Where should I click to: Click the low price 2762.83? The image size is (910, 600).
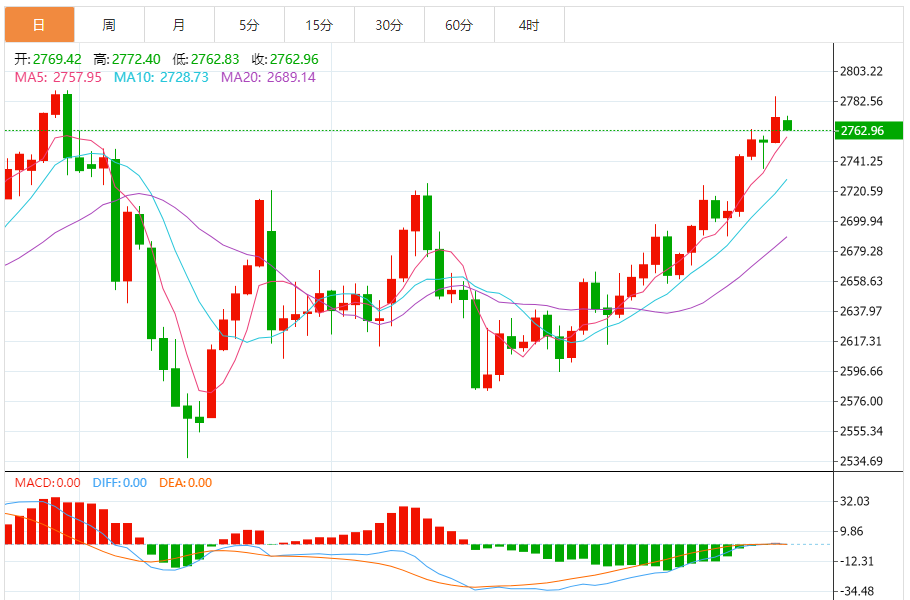(215, 59)
